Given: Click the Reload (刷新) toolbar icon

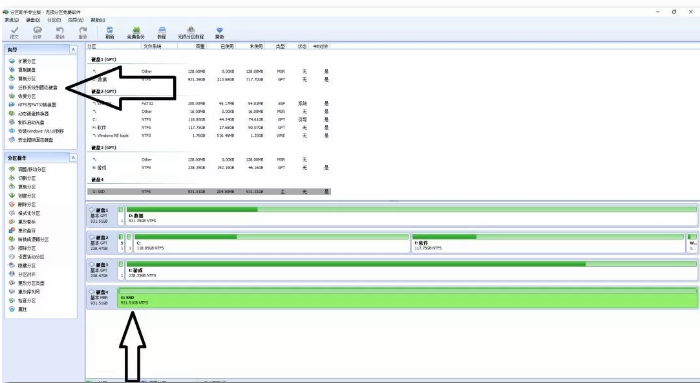Looking at the screenshot, I should (110, 32).
